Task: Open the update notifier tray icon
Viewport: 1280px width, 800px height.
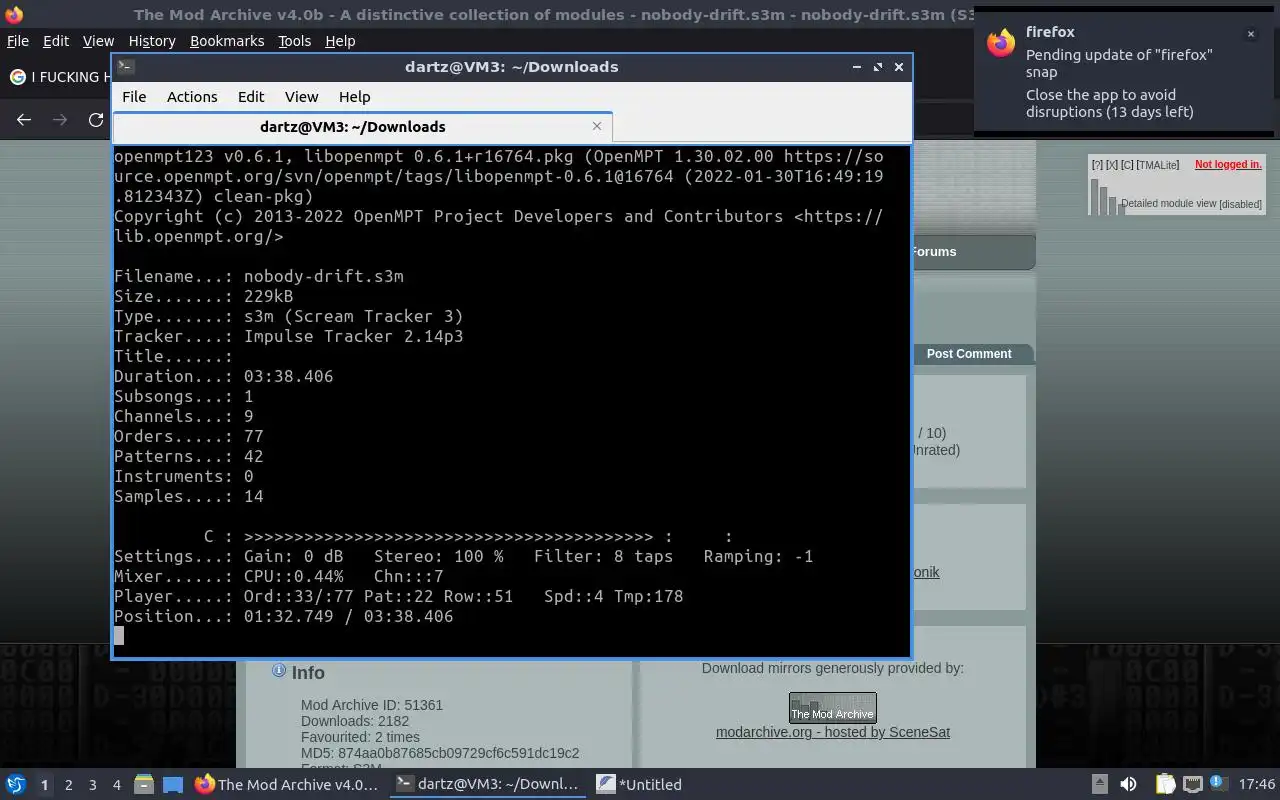Action: click(1218, 784)
